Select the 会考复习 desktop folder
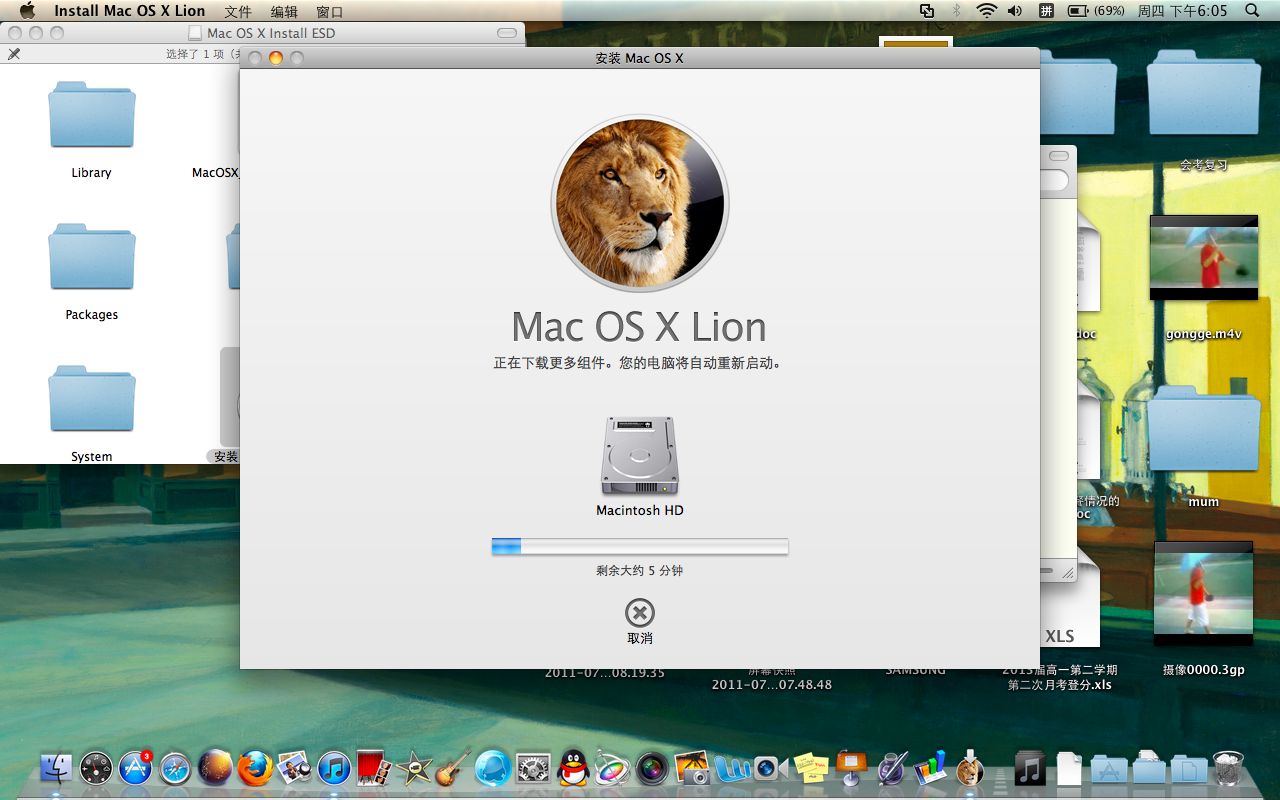The image size is (1280, 800). point(1203,92)
